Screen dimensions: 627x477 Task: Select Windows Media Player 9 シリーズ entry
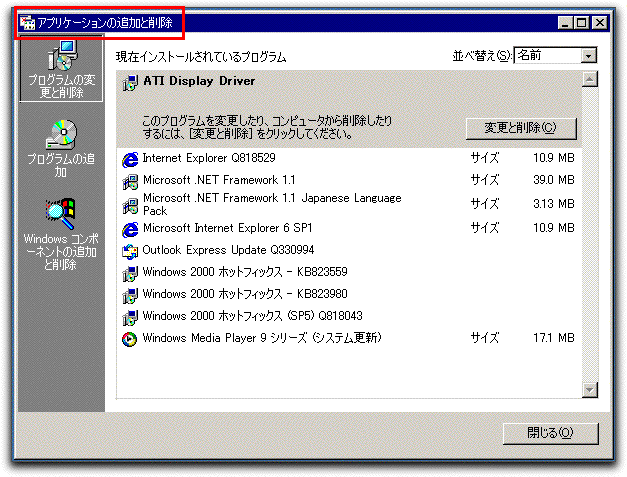[x=349, y=339]
